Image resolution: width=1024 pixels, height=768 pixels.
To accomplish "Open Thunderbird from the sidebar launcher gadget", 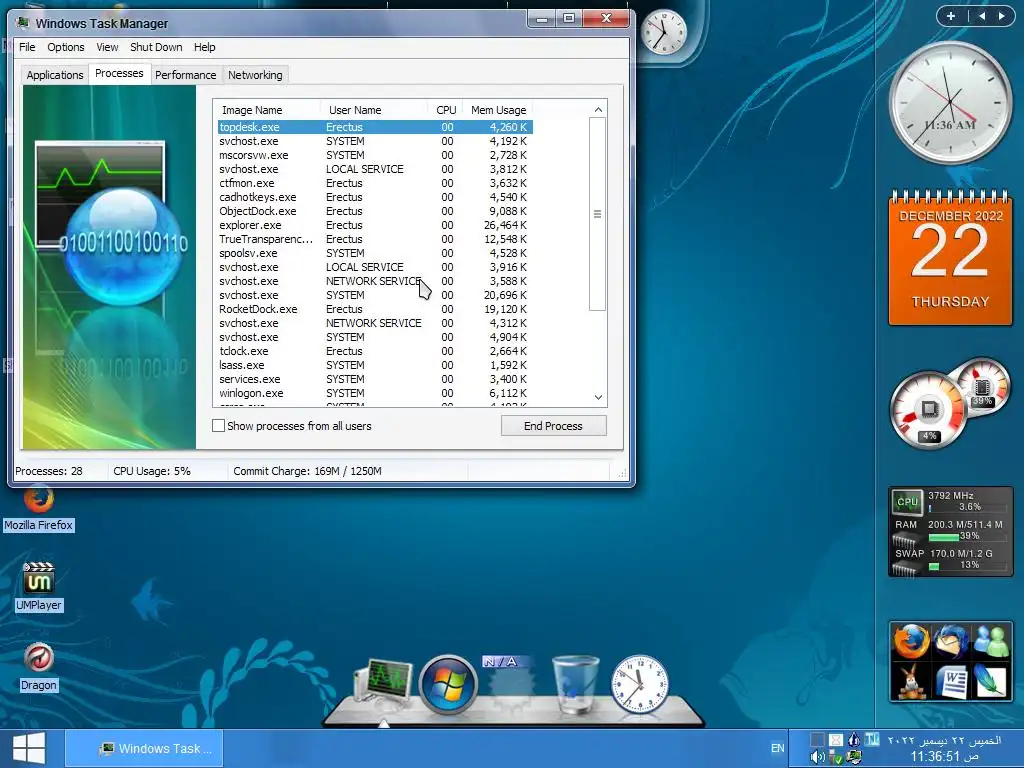I will coord(951,641).
